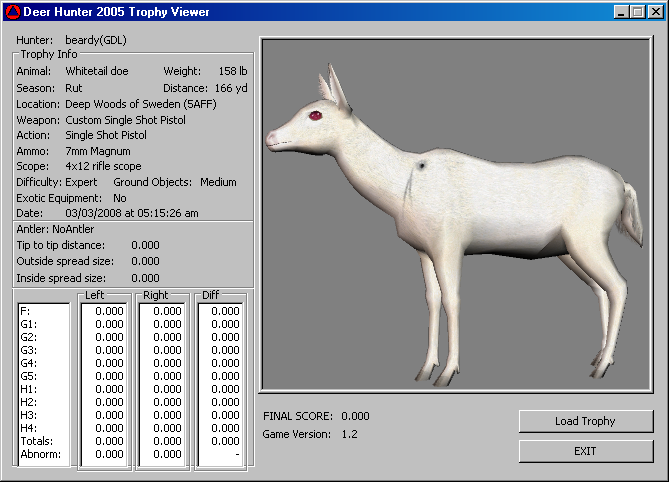Click the G5: row label
This screenshot has width=669, height=482.
(29, 376)
